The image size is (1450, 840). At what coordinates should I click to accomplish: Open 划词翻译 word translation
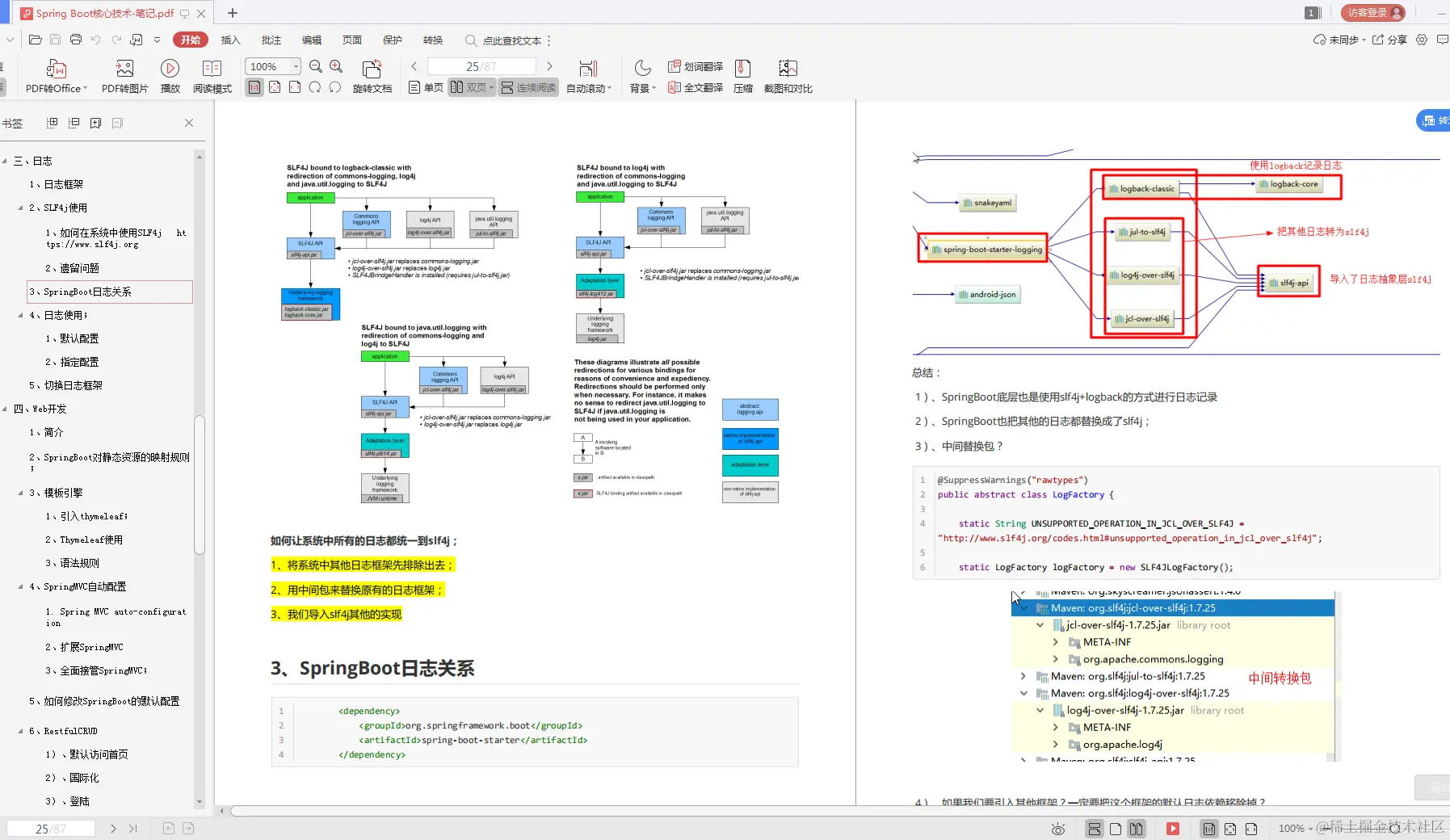pyautogui.click(x=696, y=66)
